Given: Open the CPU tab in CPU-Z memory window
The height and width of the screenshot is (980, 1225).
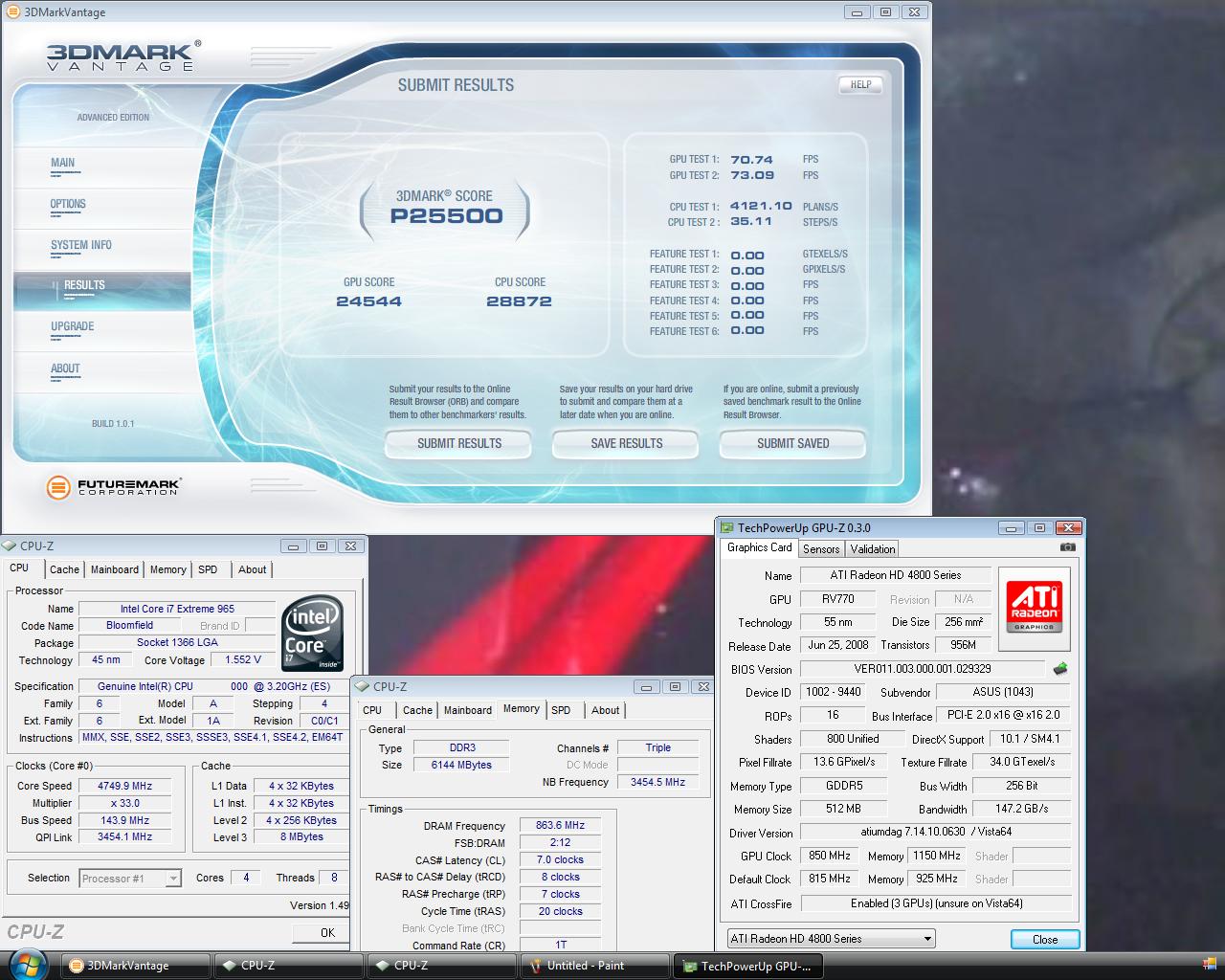Looking at the screenshot, I should (x=372, y=710).
